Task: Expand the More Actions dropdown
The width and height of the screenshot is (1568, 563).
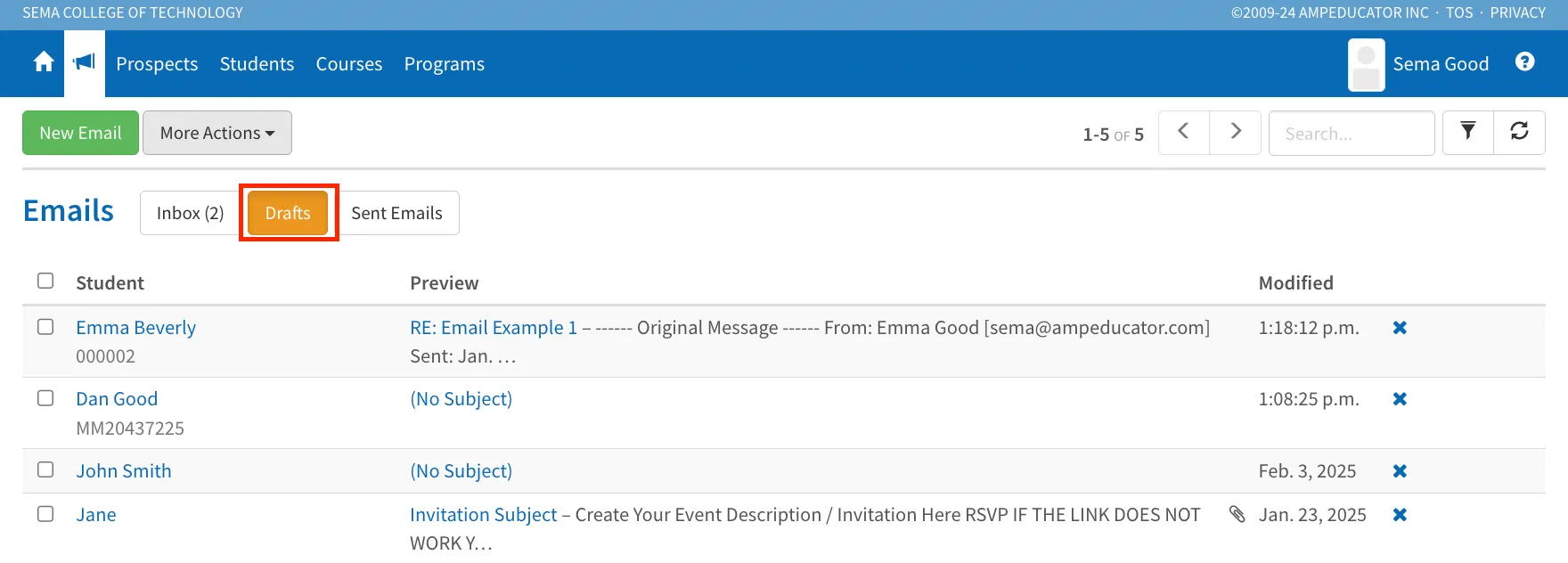Action: pyautogui.click(x=217, y=133)
